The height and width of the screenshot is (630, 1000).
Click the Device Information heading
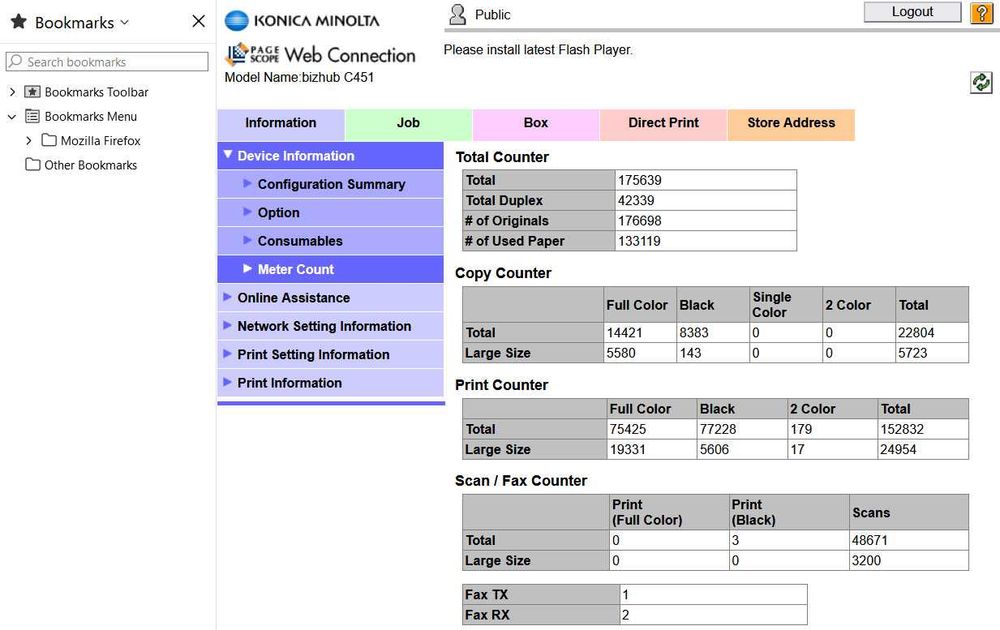coord(330,156)
